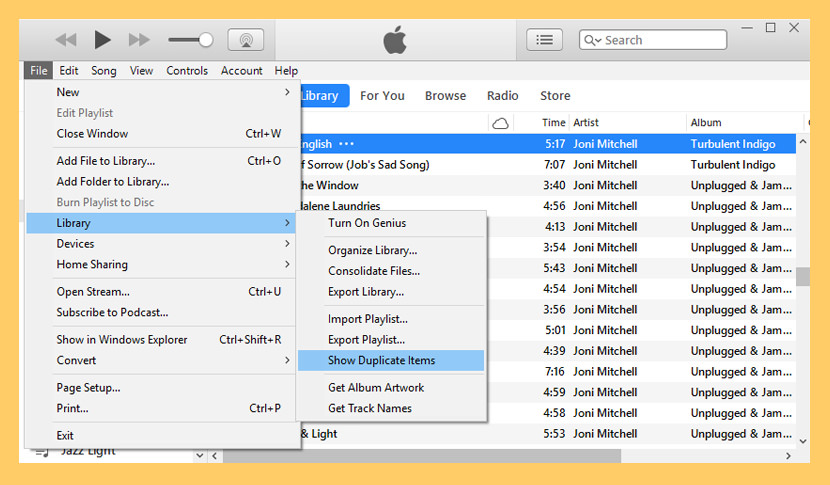Screen dimensions: 830x485
Task: Open the File menu
Action: coord(39,70)
